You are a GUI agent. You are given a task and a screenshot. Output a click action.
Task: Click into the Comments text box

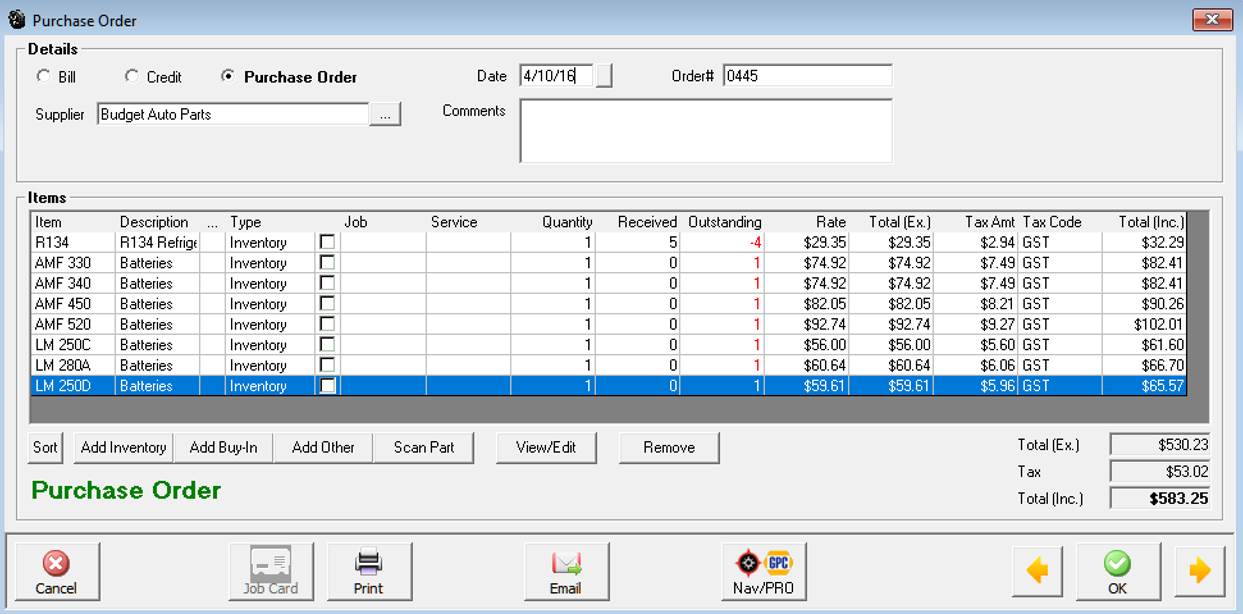tap(705, 130)
